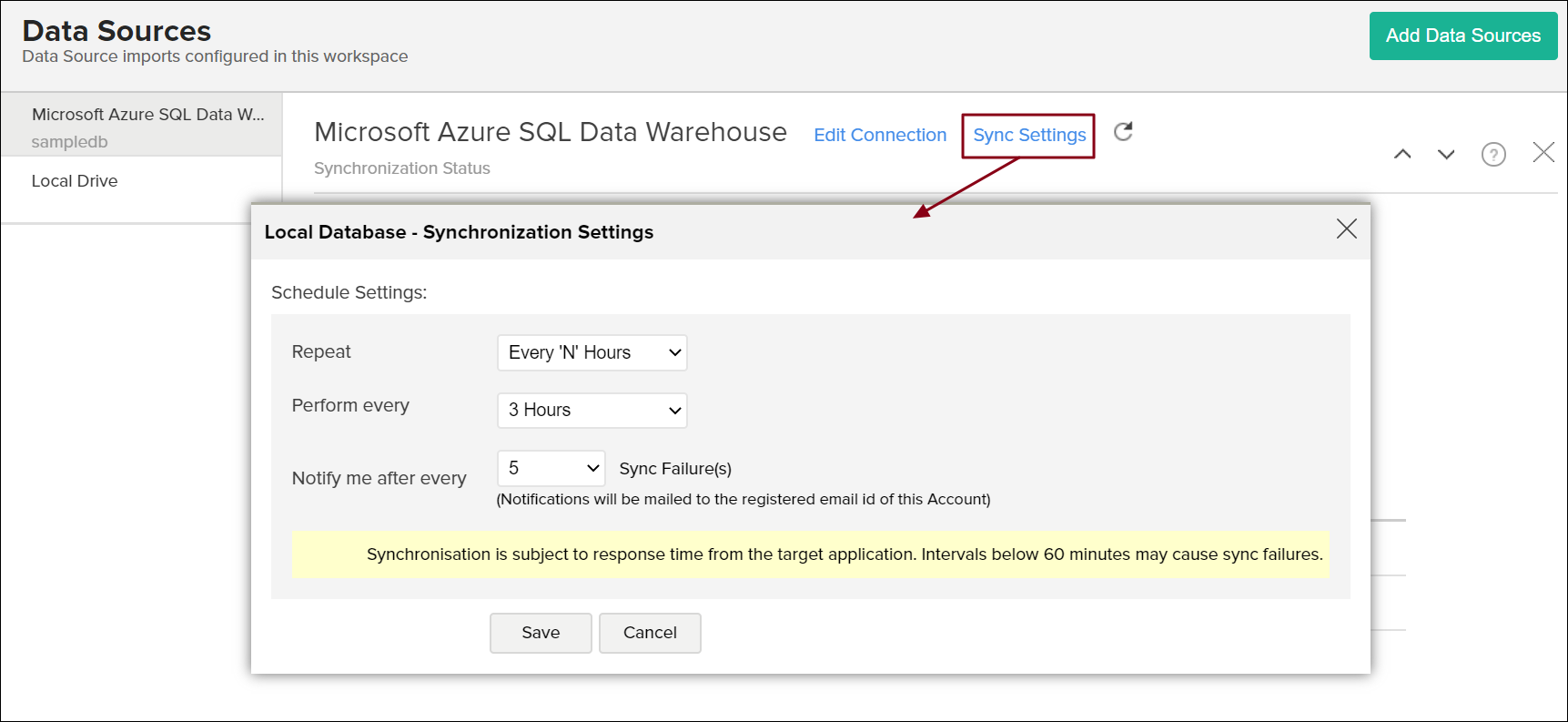Open the Repeat frequency dropdown

point(592,352)
